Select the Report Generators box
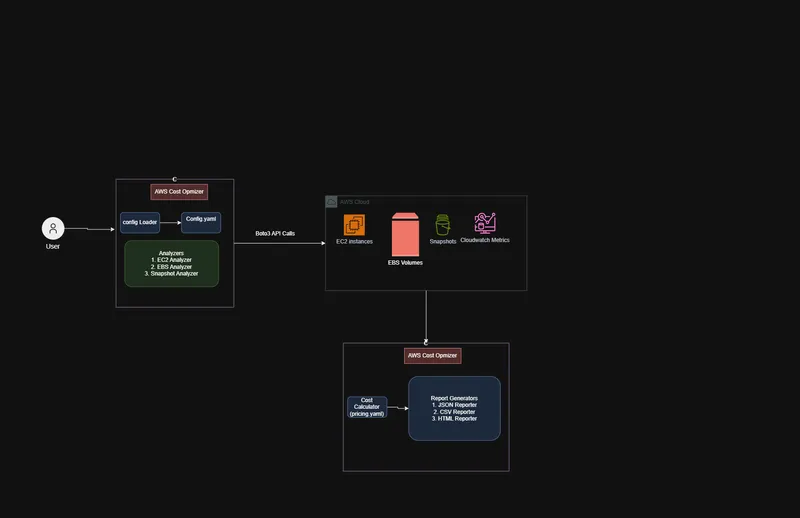This screenshot has height=518, width=800. click(454, 408)
